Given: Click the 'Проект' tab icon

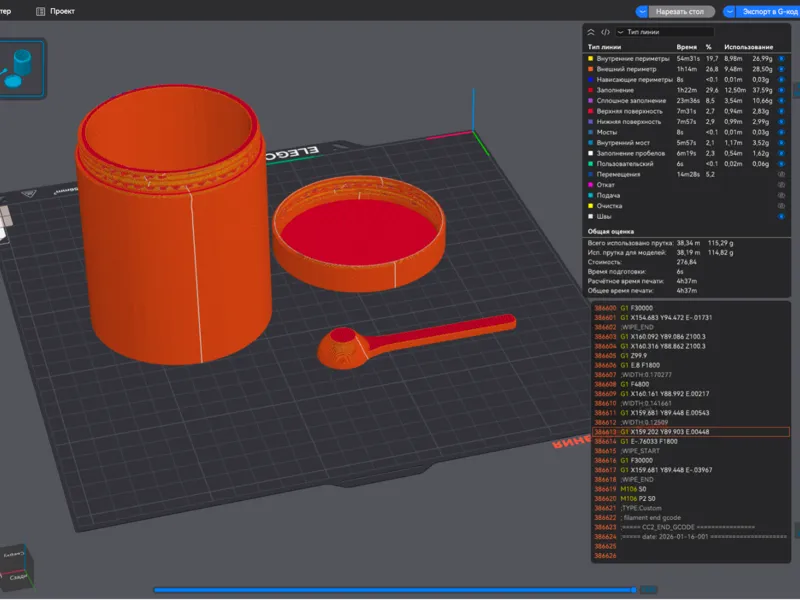Looking at the screenshot, I should pos(40,11).
